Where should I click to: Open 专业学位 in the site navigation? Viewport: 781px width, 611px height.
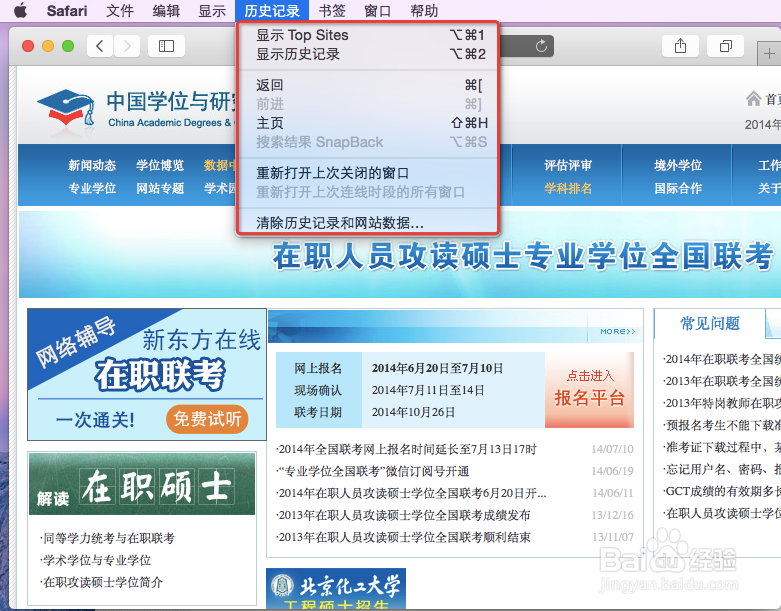pos(92,188)
